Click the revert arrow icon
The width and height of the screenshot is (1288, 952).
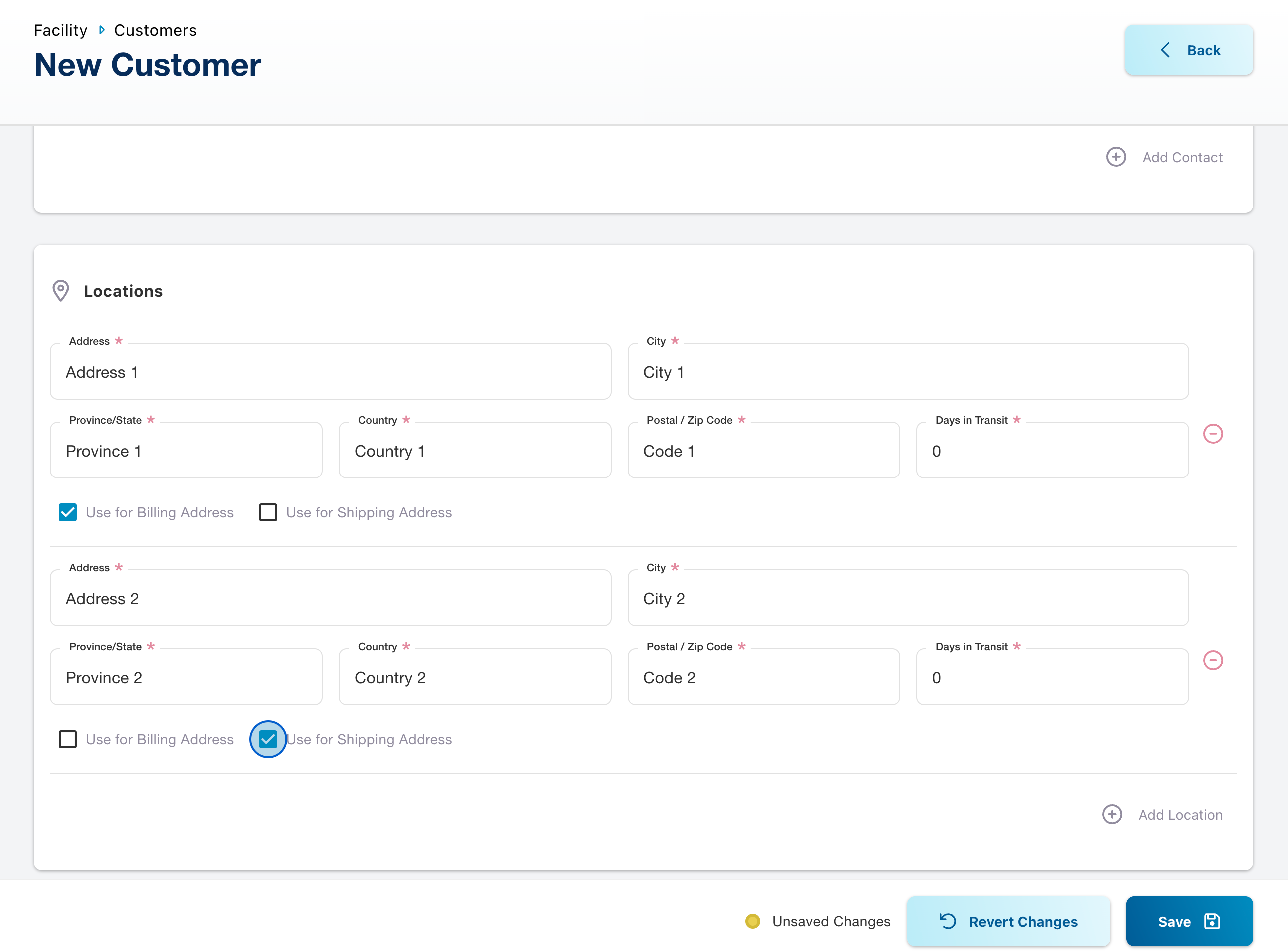(948, 921)
